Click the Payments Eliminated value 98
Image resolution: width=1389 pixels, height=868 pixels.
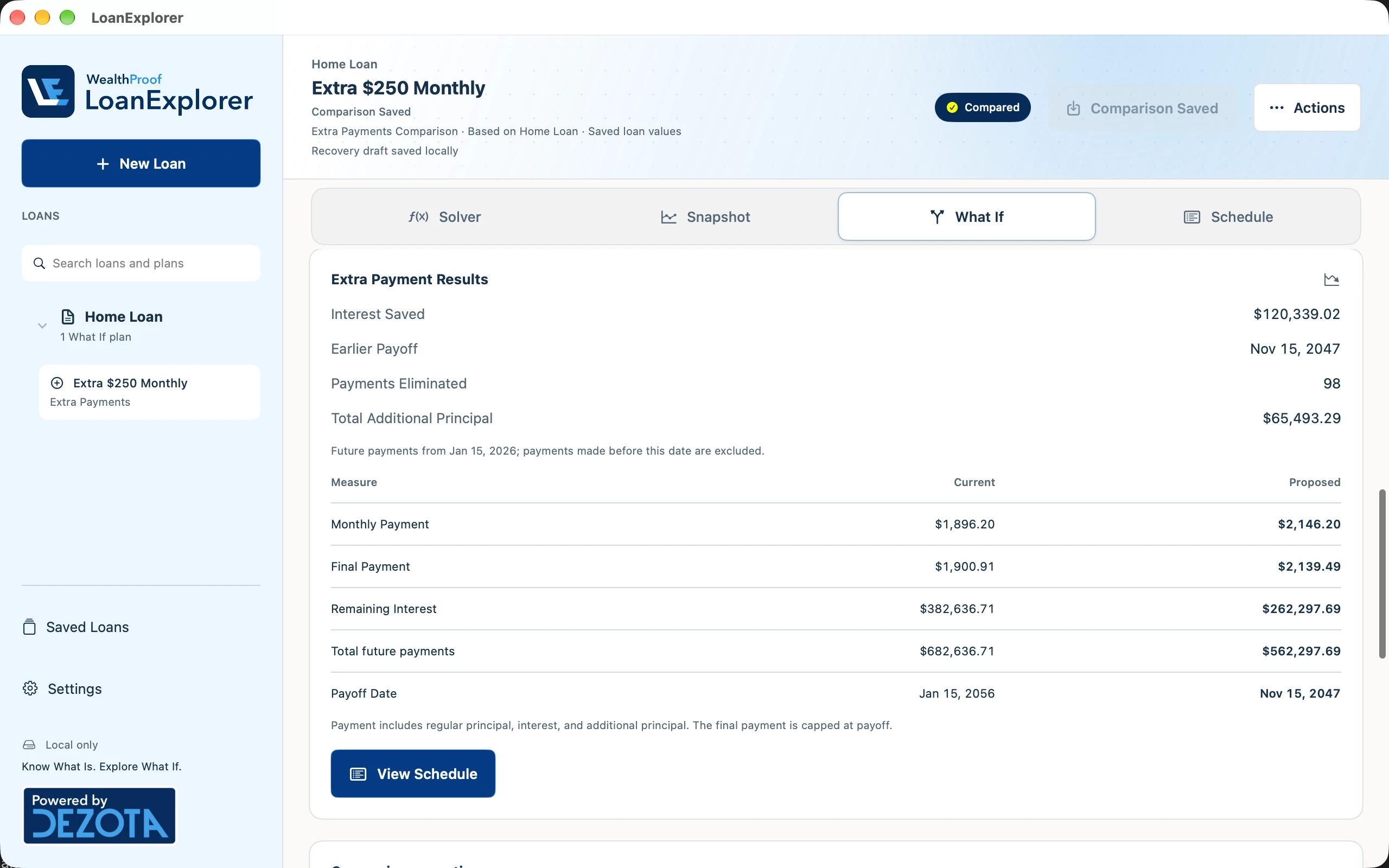click(1331, 384)
